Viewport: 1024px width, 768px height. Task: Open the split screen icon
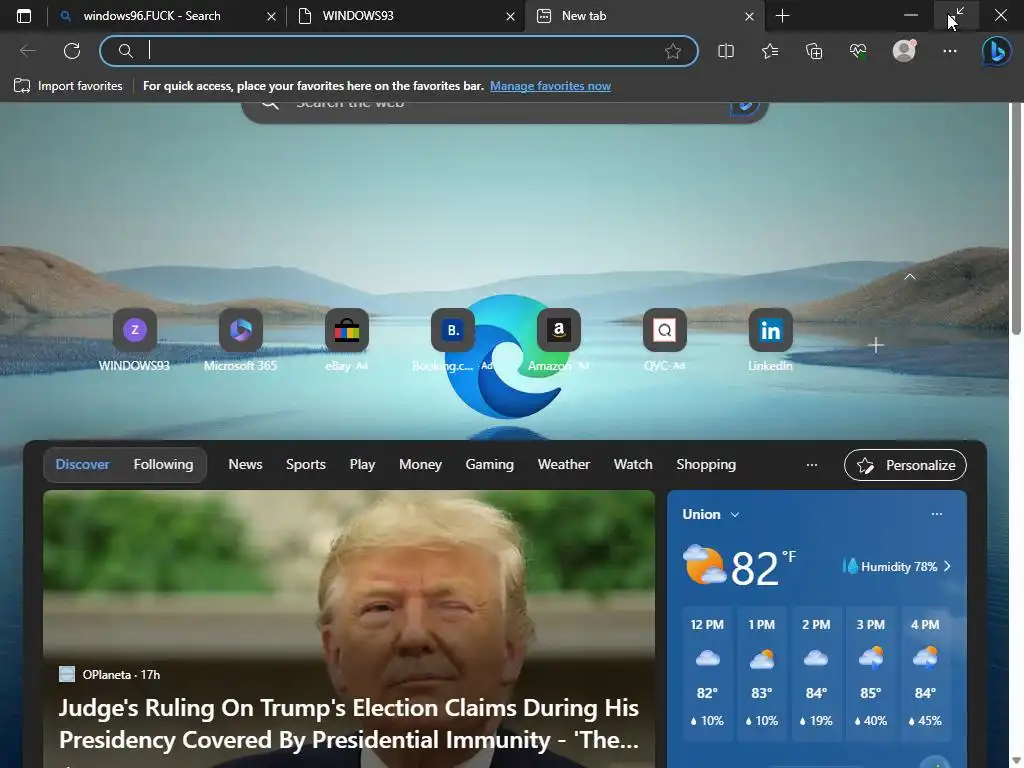[x=726, y=51]
